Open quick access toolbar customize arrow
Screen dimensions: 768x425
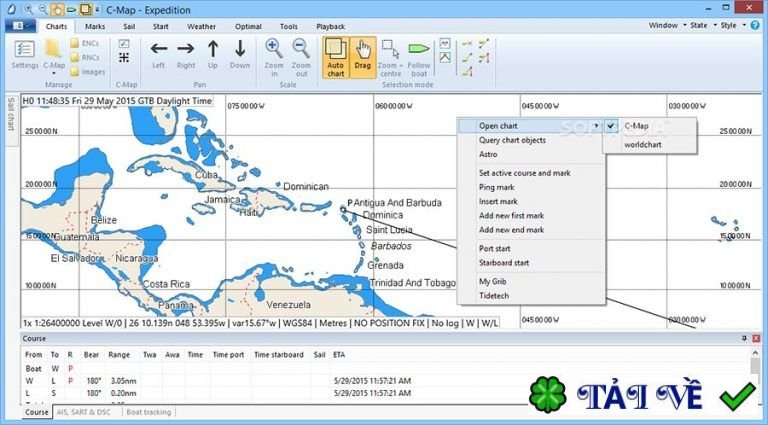(x=97, y=10)
